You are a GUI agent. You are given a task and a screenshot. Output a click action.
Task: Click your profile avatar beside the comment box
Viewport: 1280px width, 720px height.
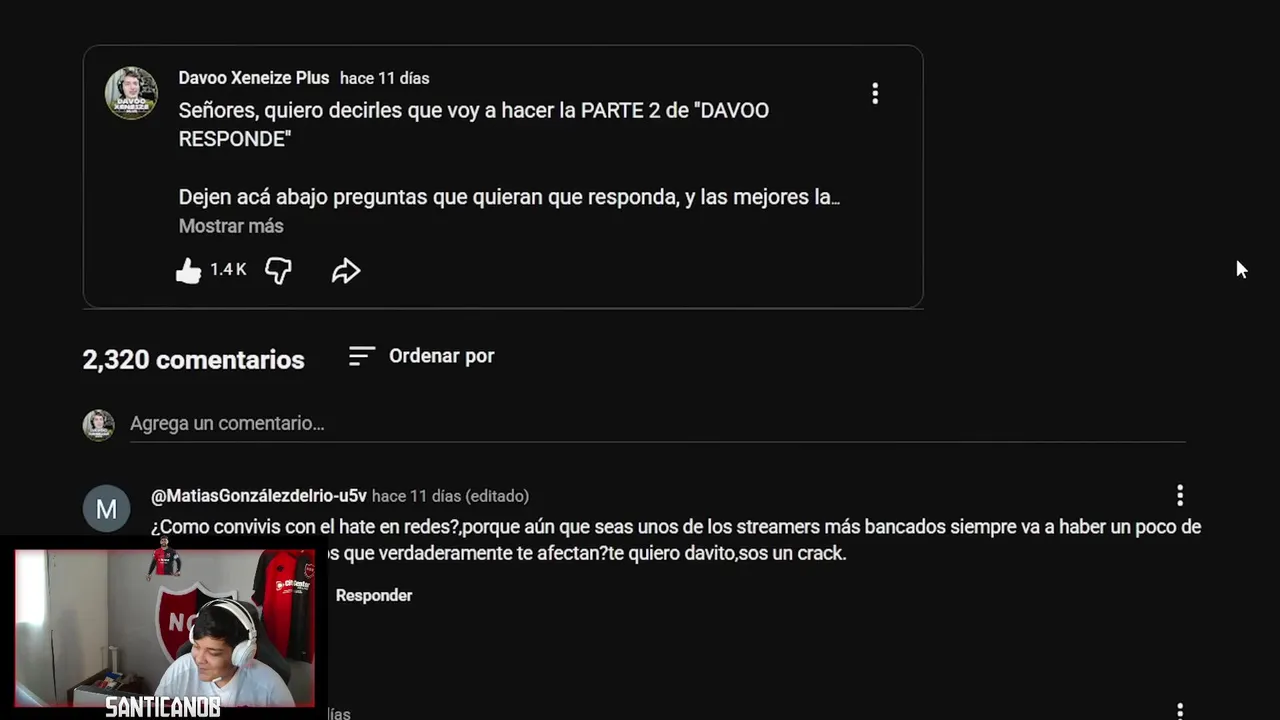[x=98, y=425]
